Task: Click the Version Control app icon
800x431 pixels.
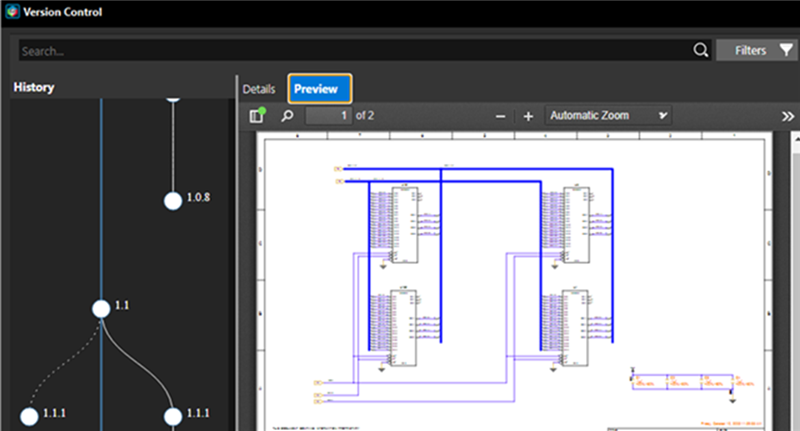Action: [13, 12]
